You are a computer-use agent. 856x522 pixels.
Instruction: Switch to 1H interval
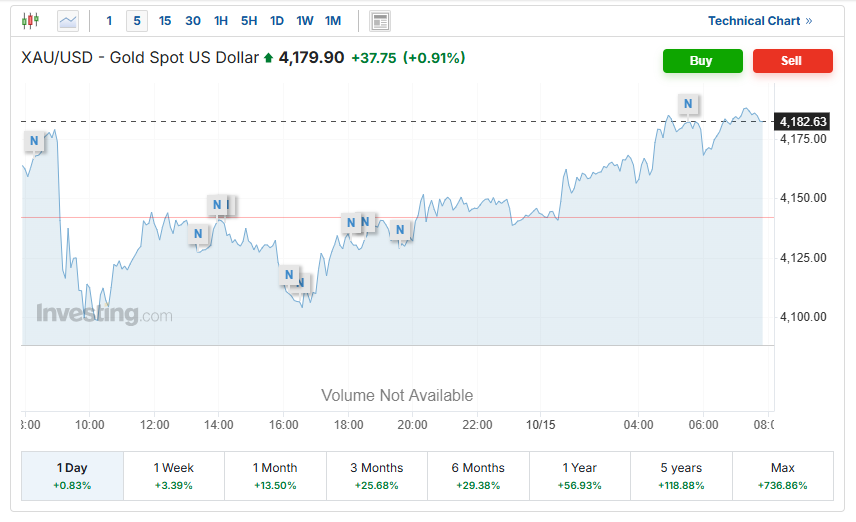221,21
